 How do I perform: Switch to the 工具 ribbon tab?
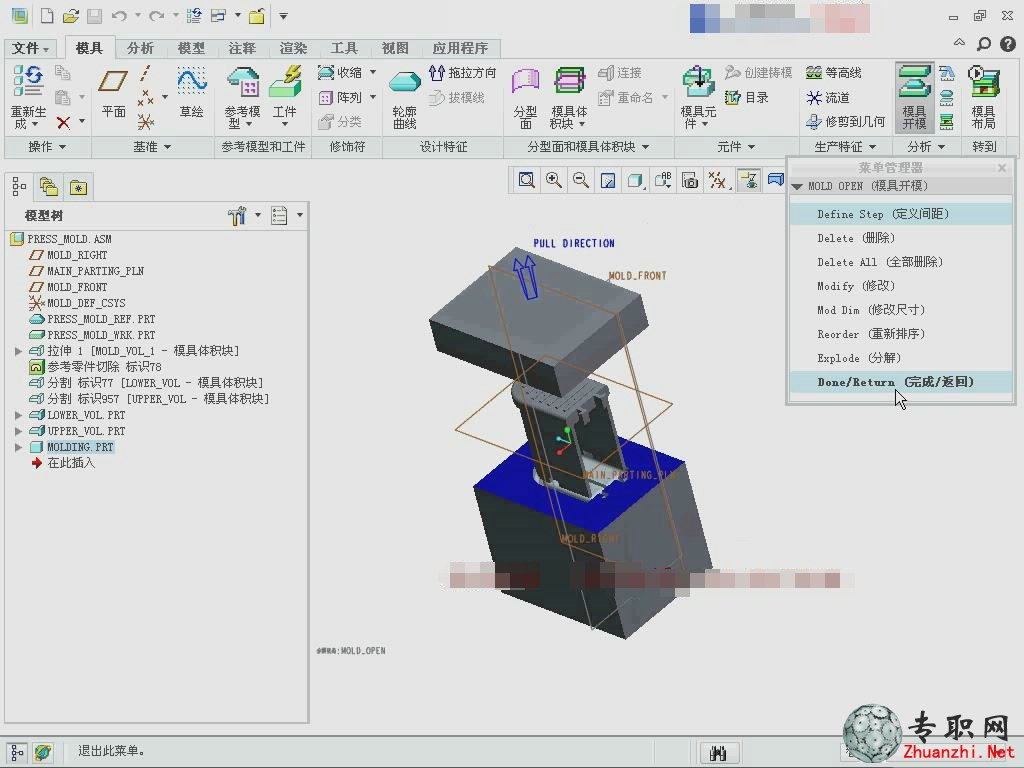[344, 48]
